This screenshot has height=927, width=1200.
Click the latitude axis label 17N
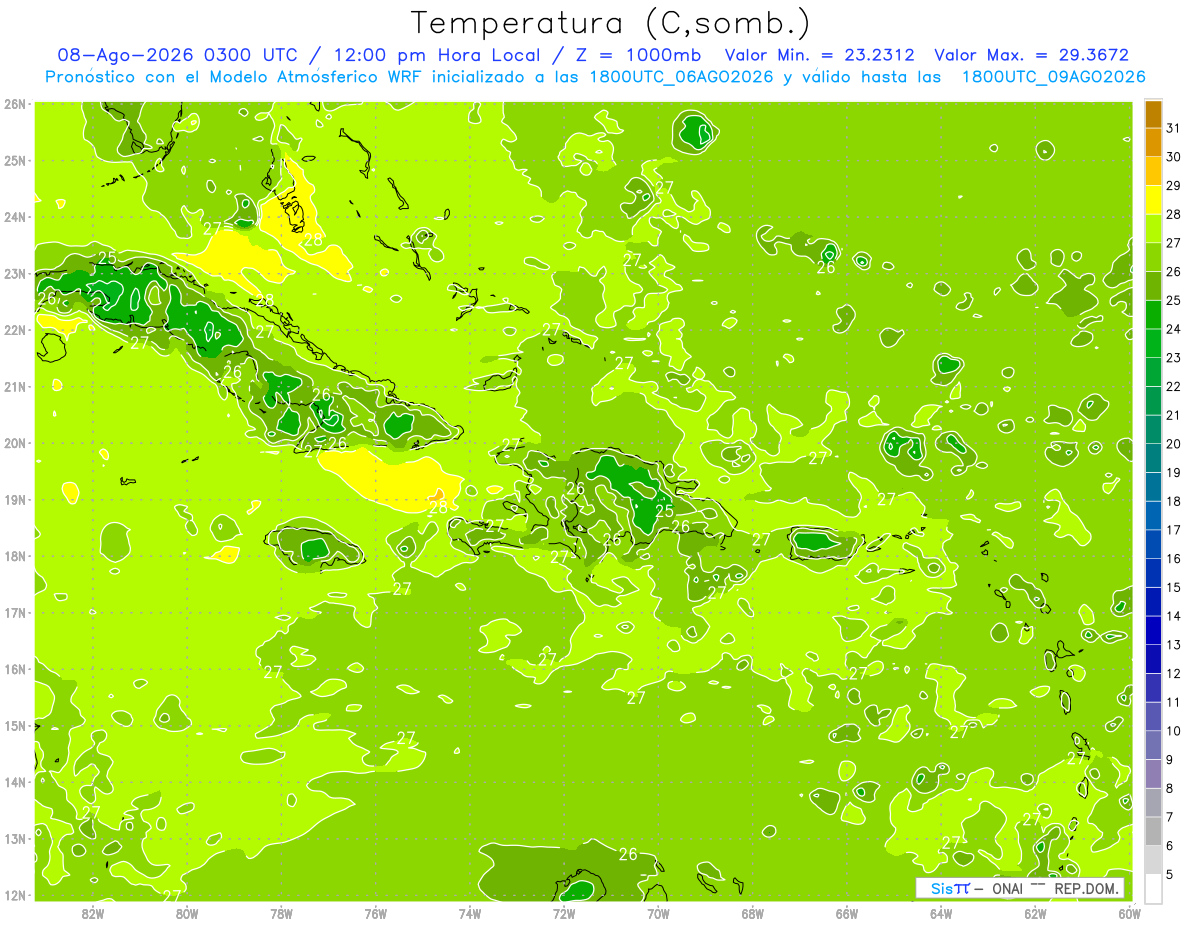click(x=15, y=612)
